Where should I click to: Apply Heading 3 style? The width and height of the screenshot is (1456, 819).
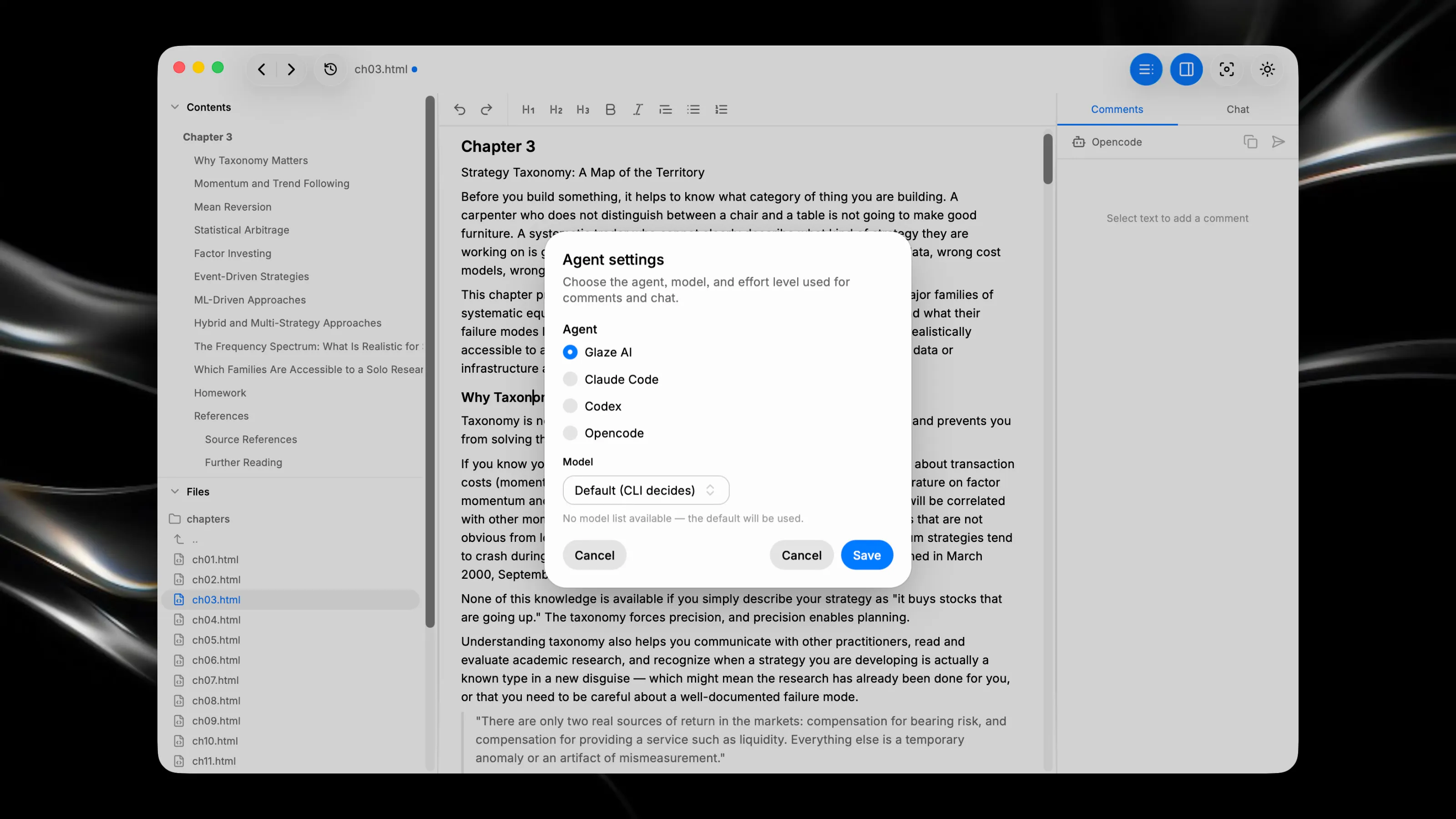click(x=583, y=109)
